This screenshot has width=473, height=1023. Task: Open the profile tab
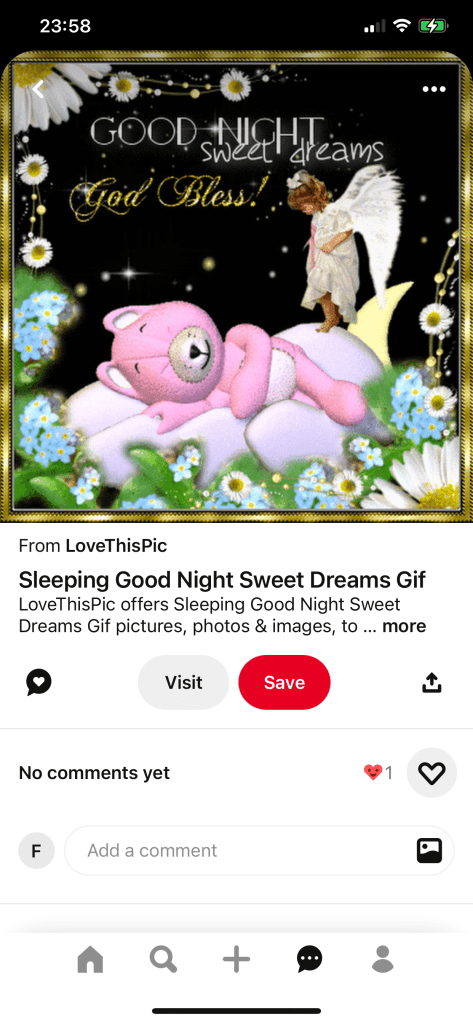click(x=383, y=960)
